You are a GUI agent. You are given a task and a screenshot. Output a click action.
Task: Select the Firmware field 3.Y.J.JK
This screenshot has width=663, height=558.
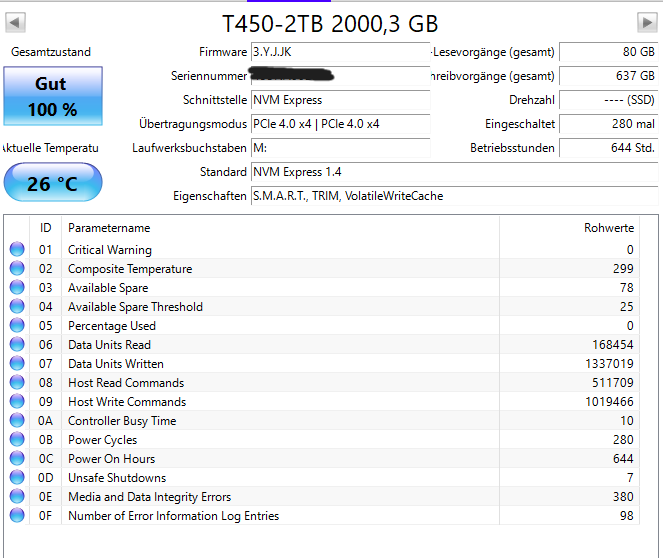coord(340,52)
